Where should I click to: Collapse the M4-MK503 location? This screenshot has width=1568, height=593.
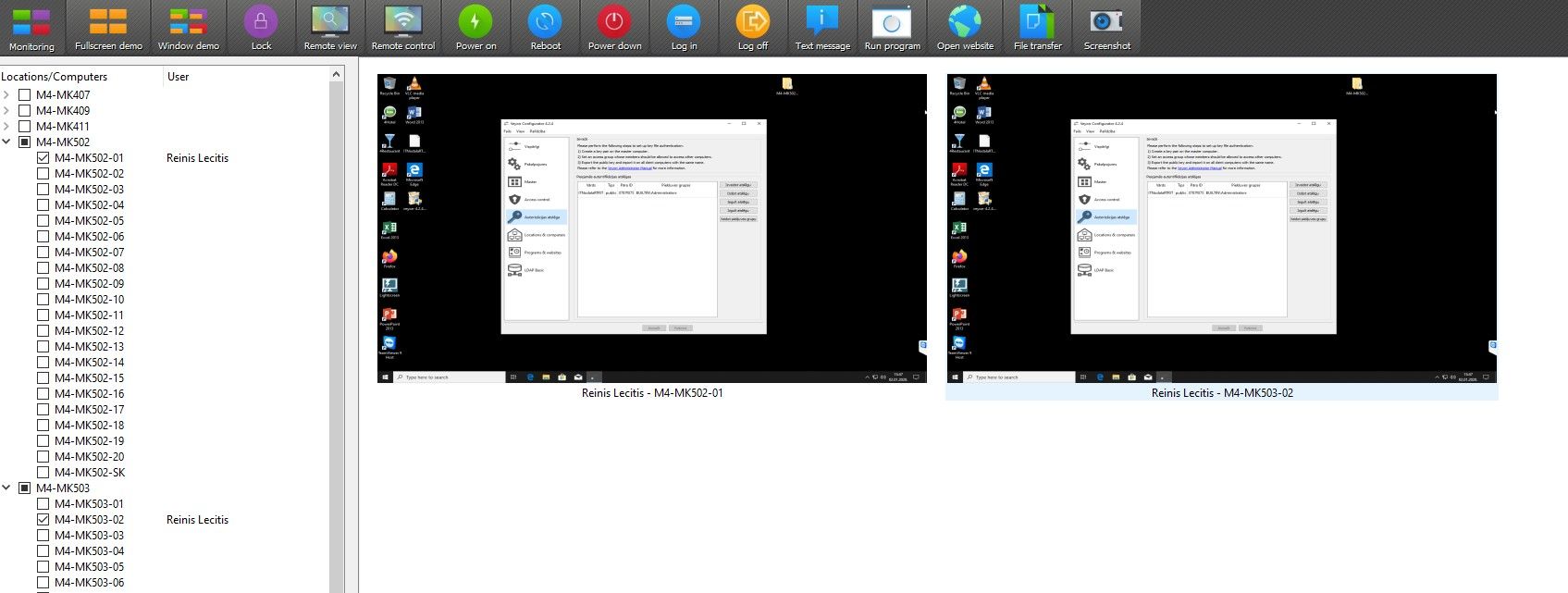coord(6,488)
